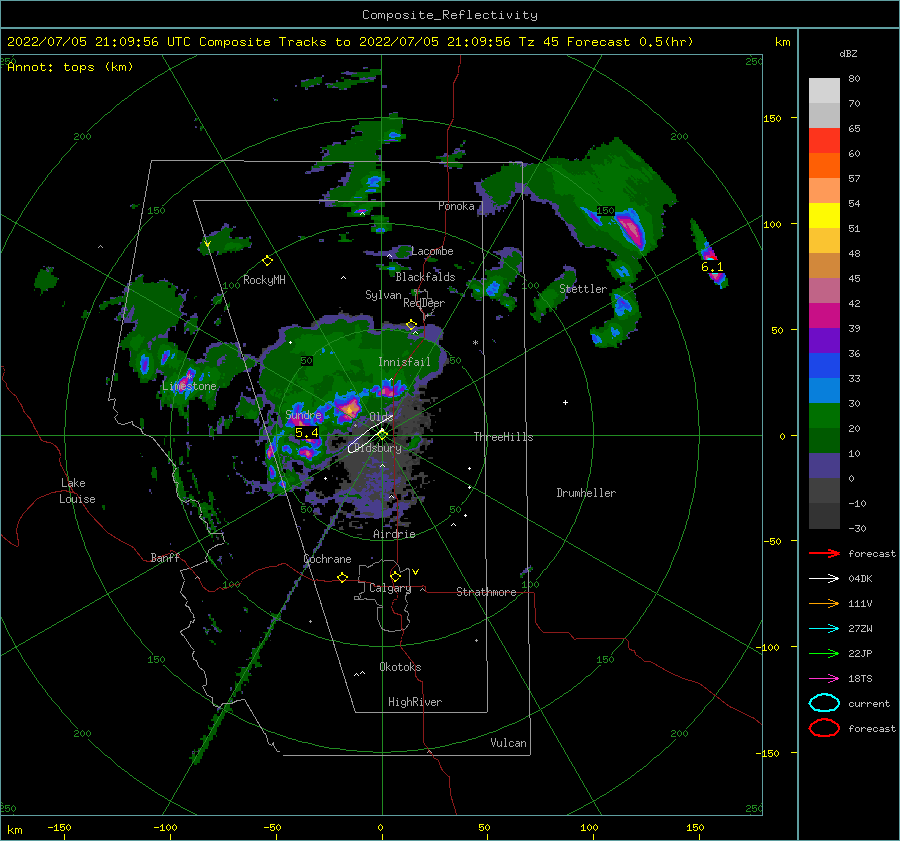Select the 80 dBZ light gray swatch
The image size is (900, 841).
(x=824, y=90)
